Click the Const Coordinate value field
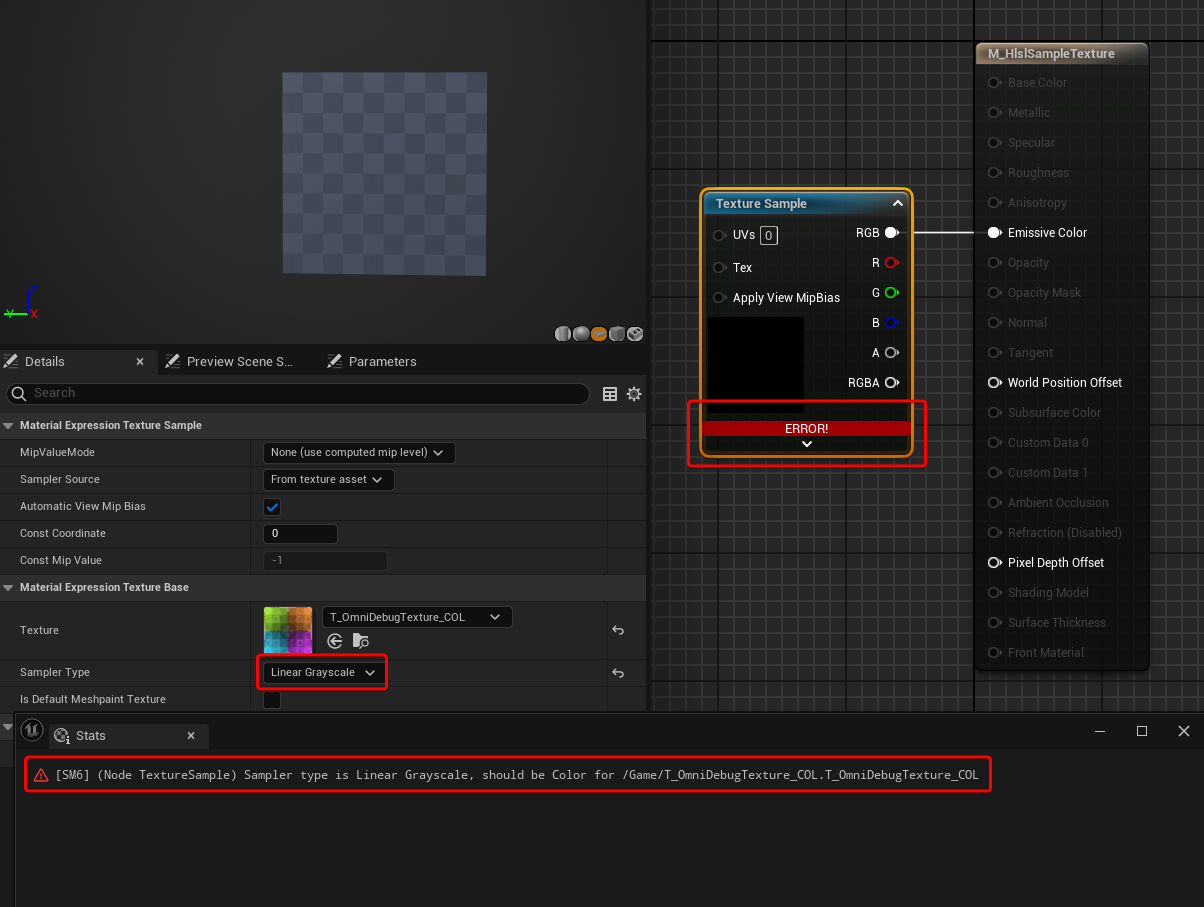 pyautogui.click(x=300, y=534)
